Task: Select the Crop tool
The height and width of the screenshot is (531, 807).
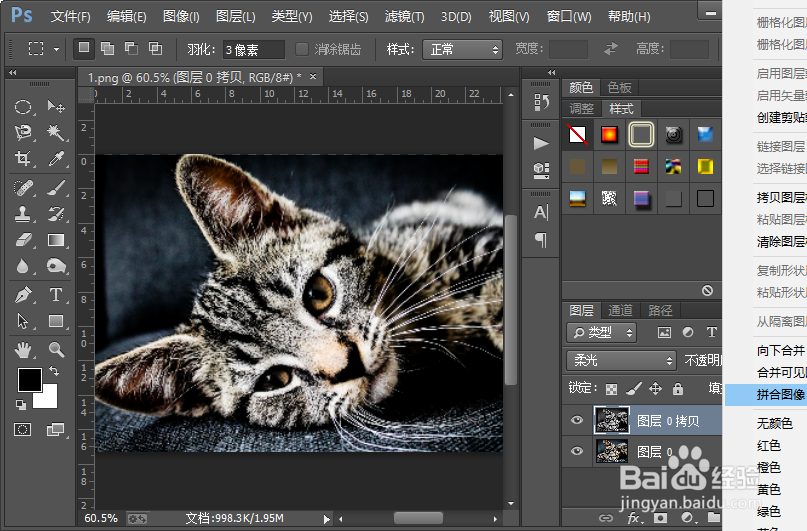Action: tap(23, 158)
